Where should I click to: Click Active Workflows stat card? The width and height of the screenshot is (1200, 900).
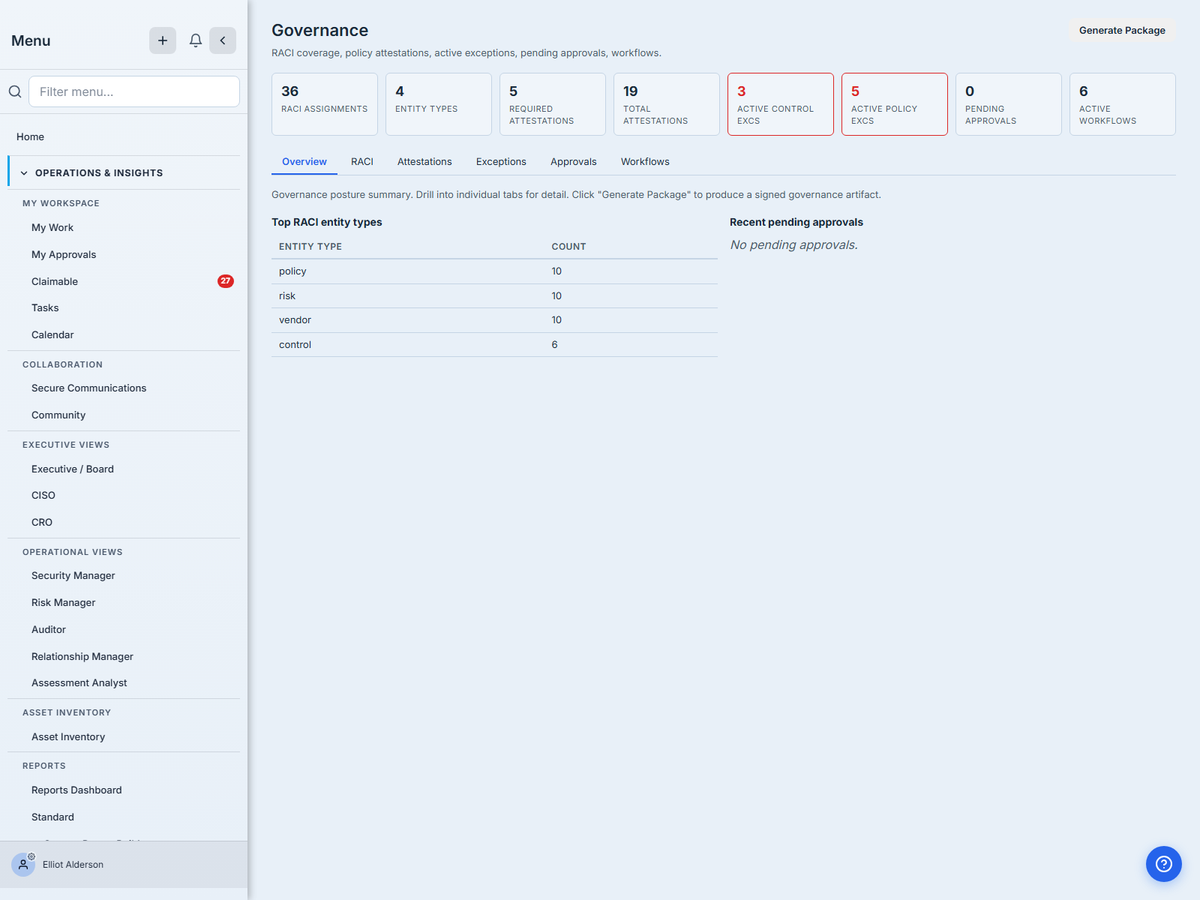click(x=1123, y=104)
